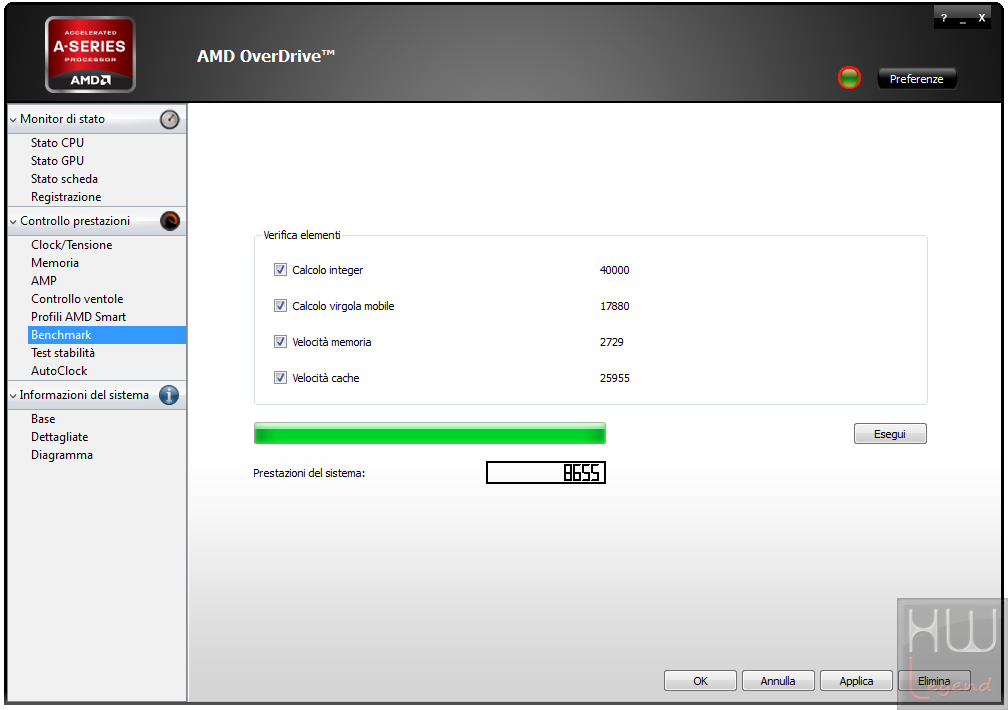The image size is (1008, 710).
Task: Uncheck the Calcolo virgola mobile checkbox
Action: [280, 305]
